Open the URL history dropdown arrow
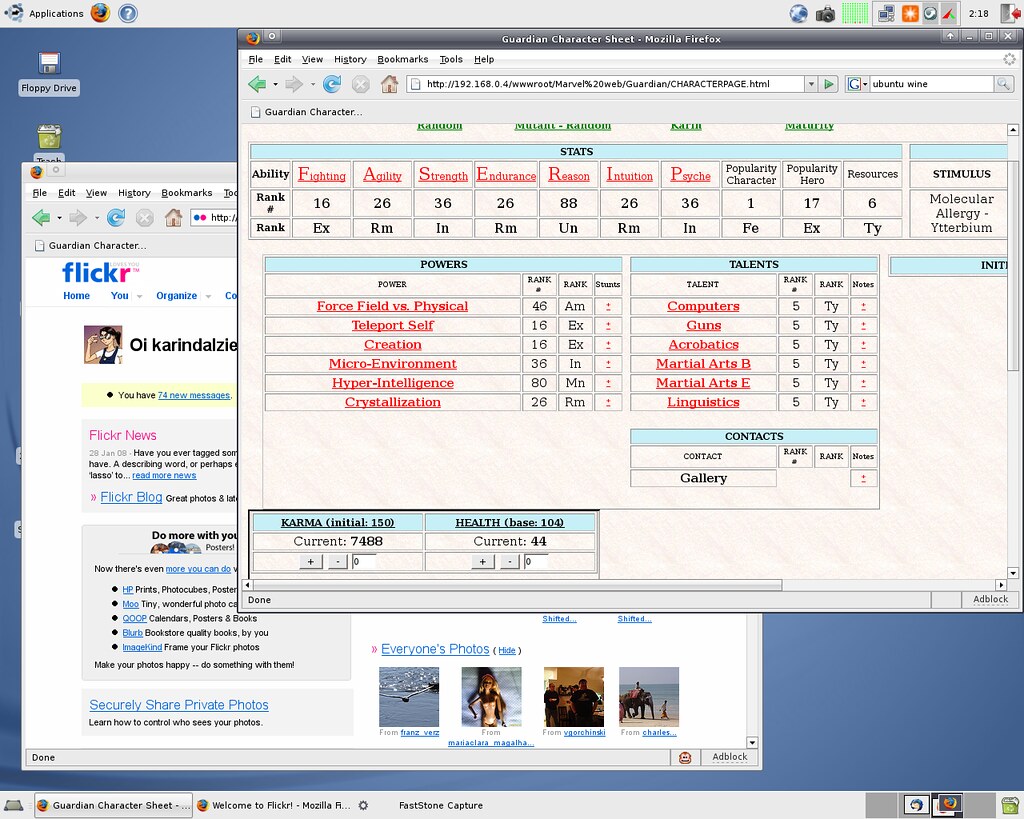The width and height of the screenshot is (1024, 819). tap(811, 84)
